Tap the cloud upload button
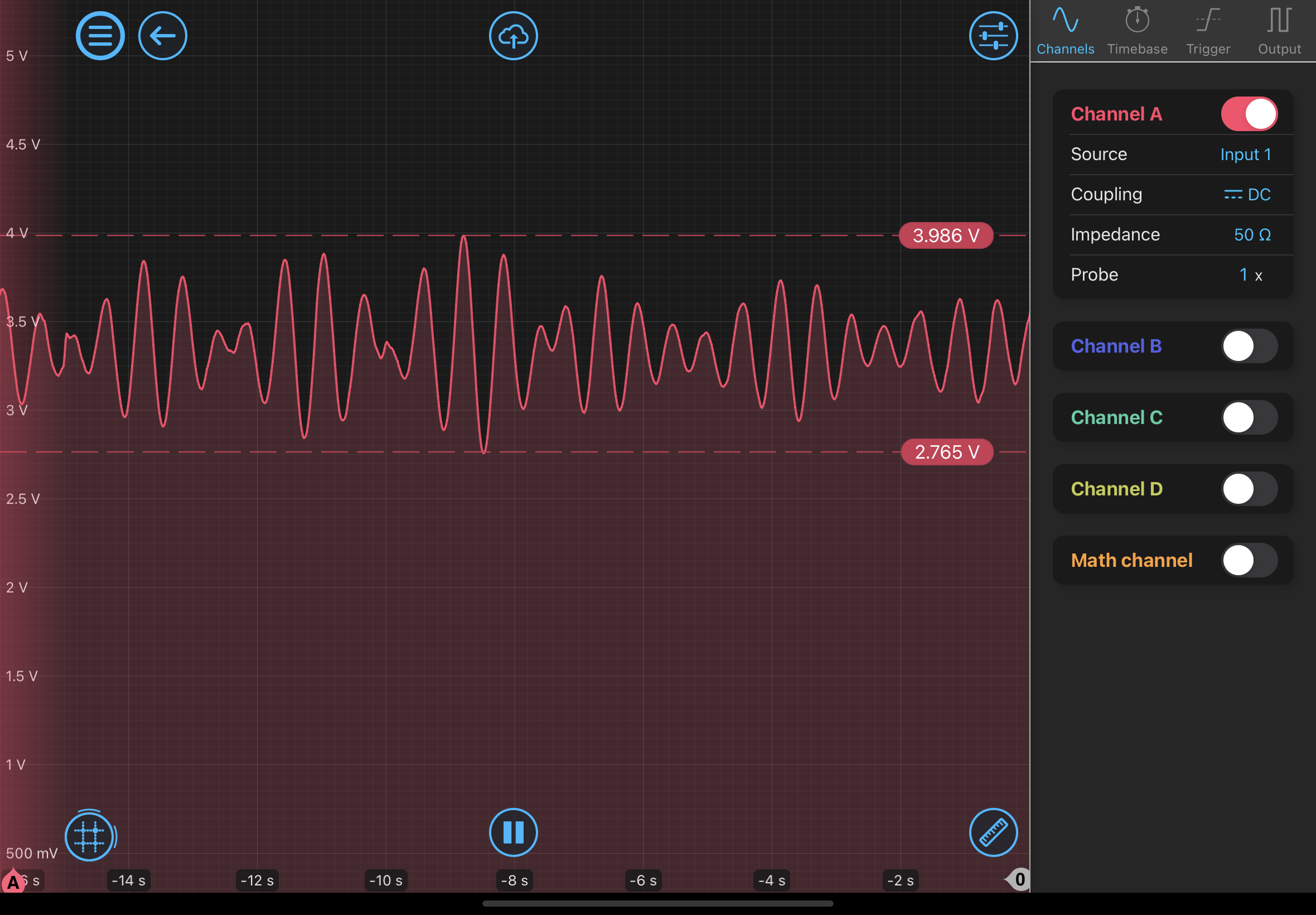The height and width of the screenshot is (915, 1316). [514, 36]
